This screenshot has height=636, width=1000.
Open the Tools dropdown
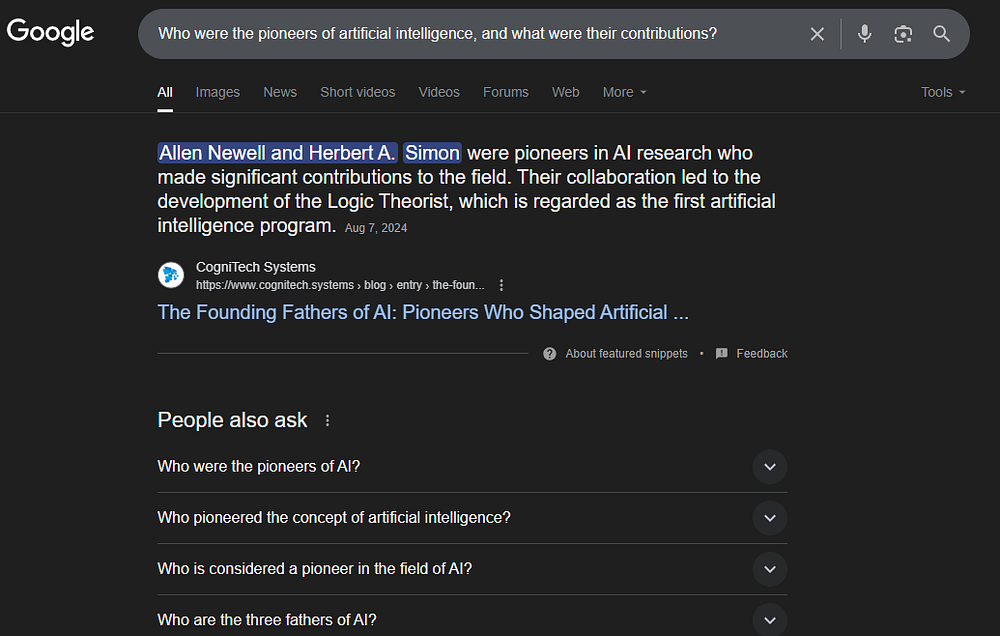(x=943, y=92)
